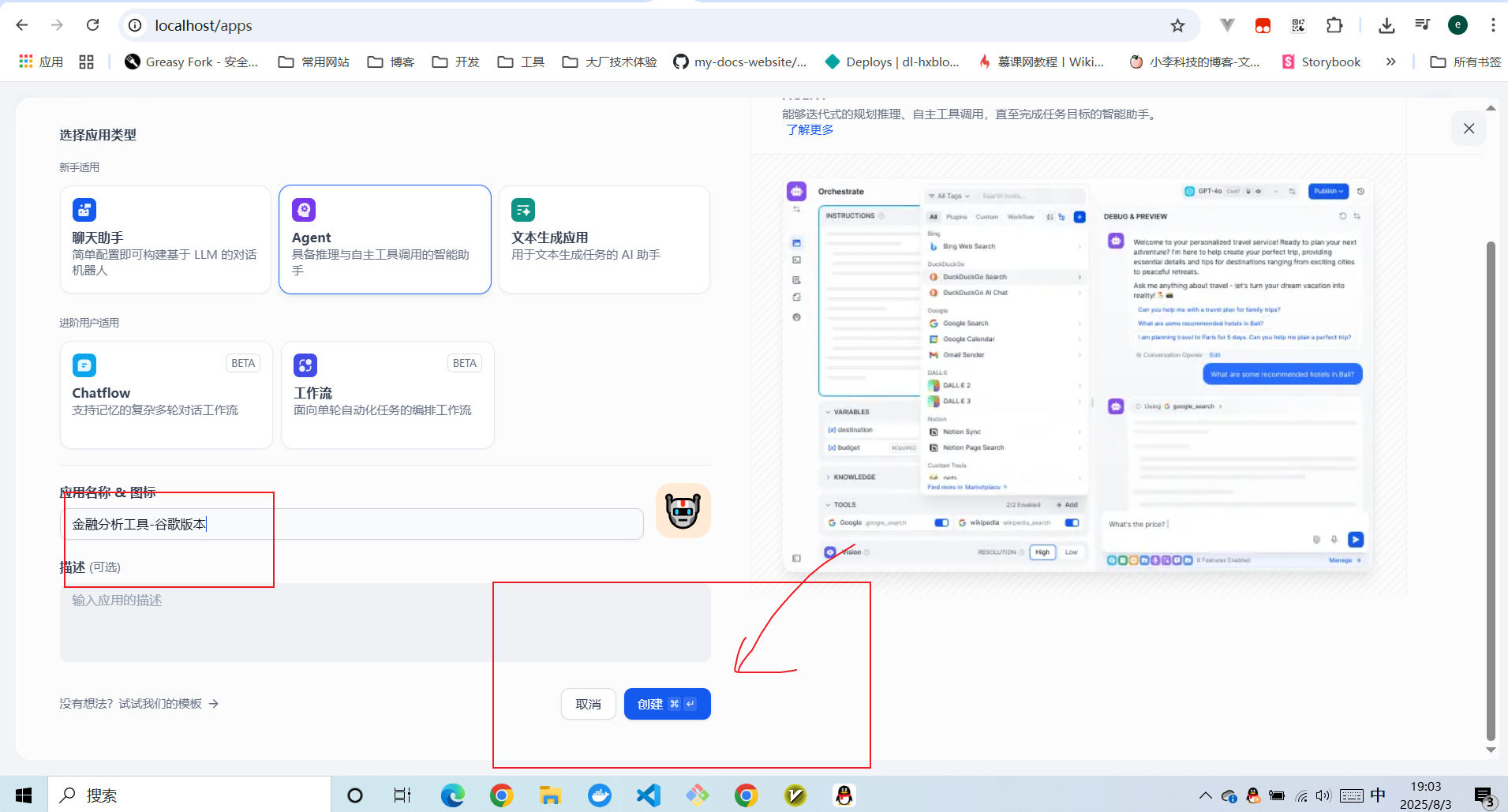Open browser extensions puzzle icon

point(1334,25)
